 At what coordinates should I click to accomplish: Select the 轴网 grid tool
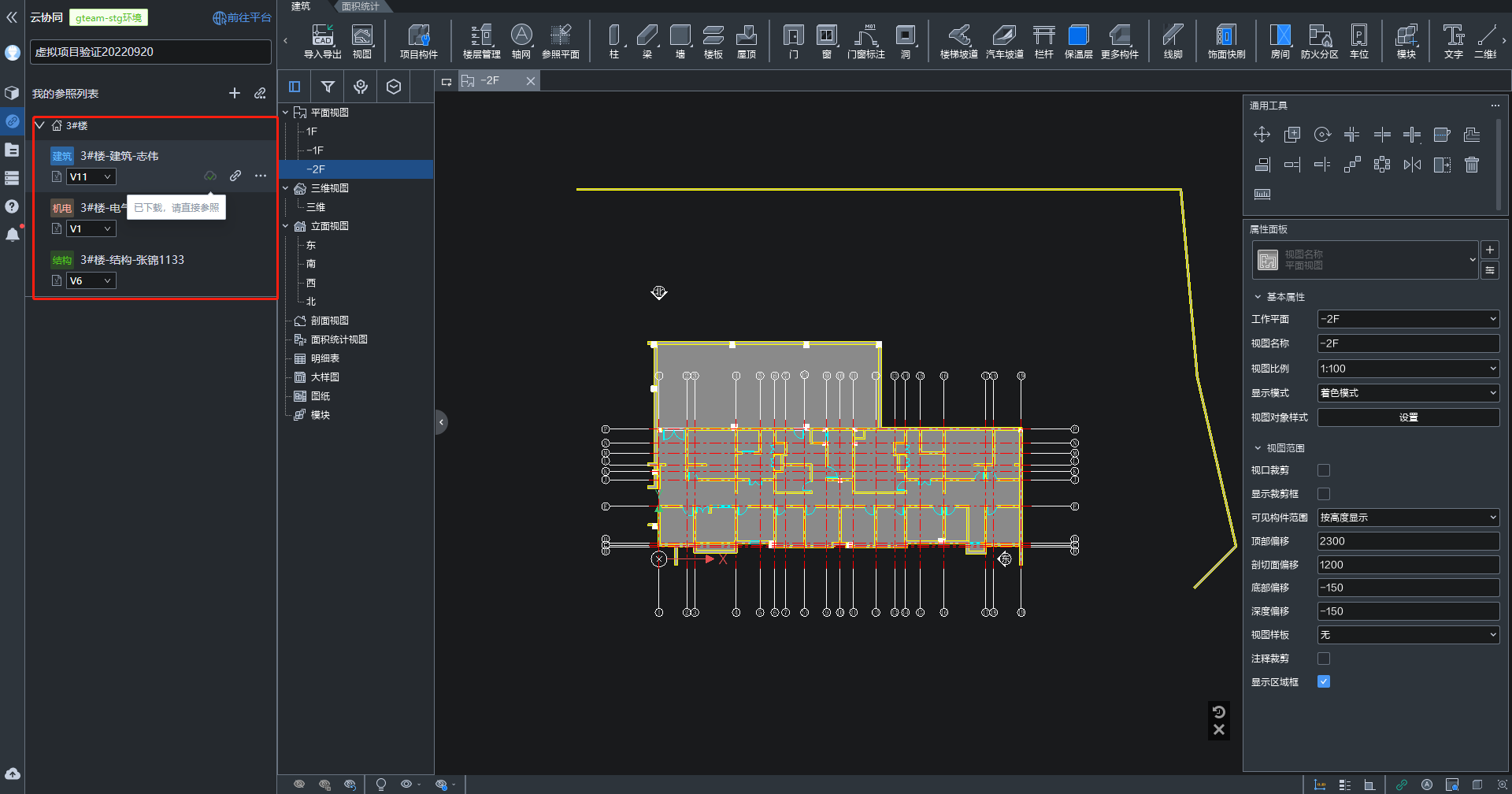pos(521,41)
